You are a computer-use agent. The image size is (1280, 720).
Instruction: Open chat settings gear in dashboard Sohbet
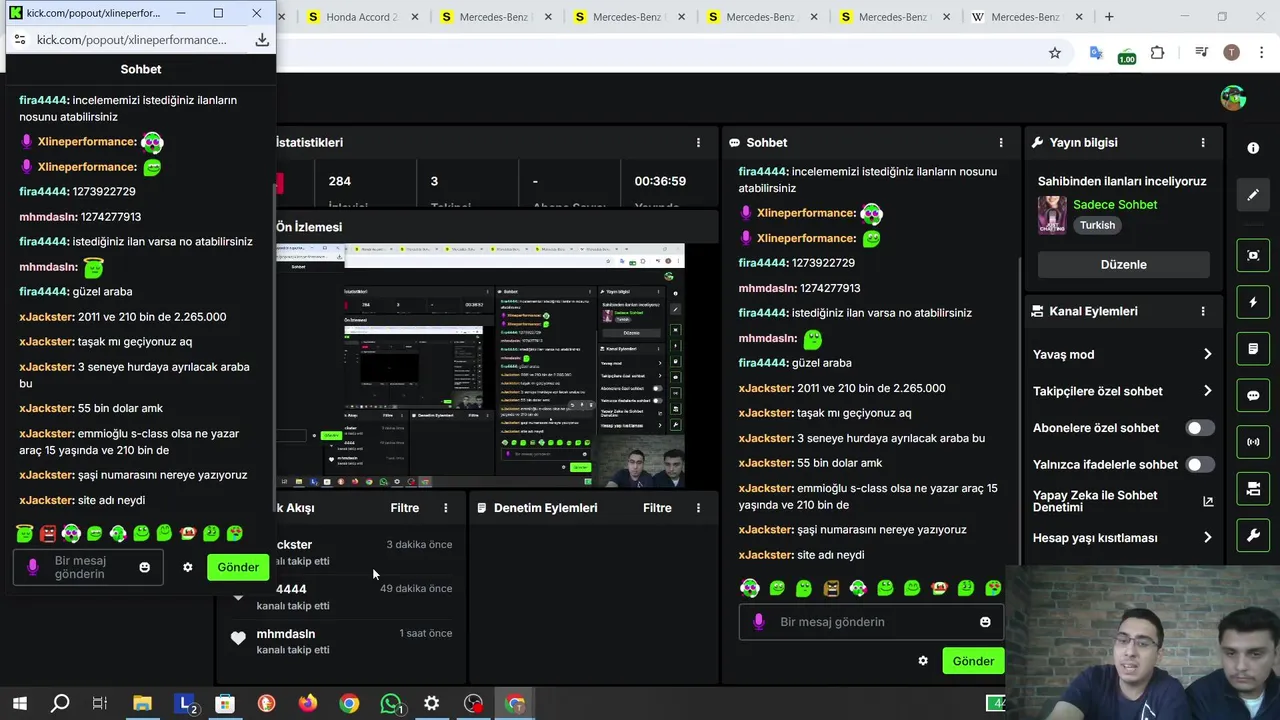pos(923,661)
